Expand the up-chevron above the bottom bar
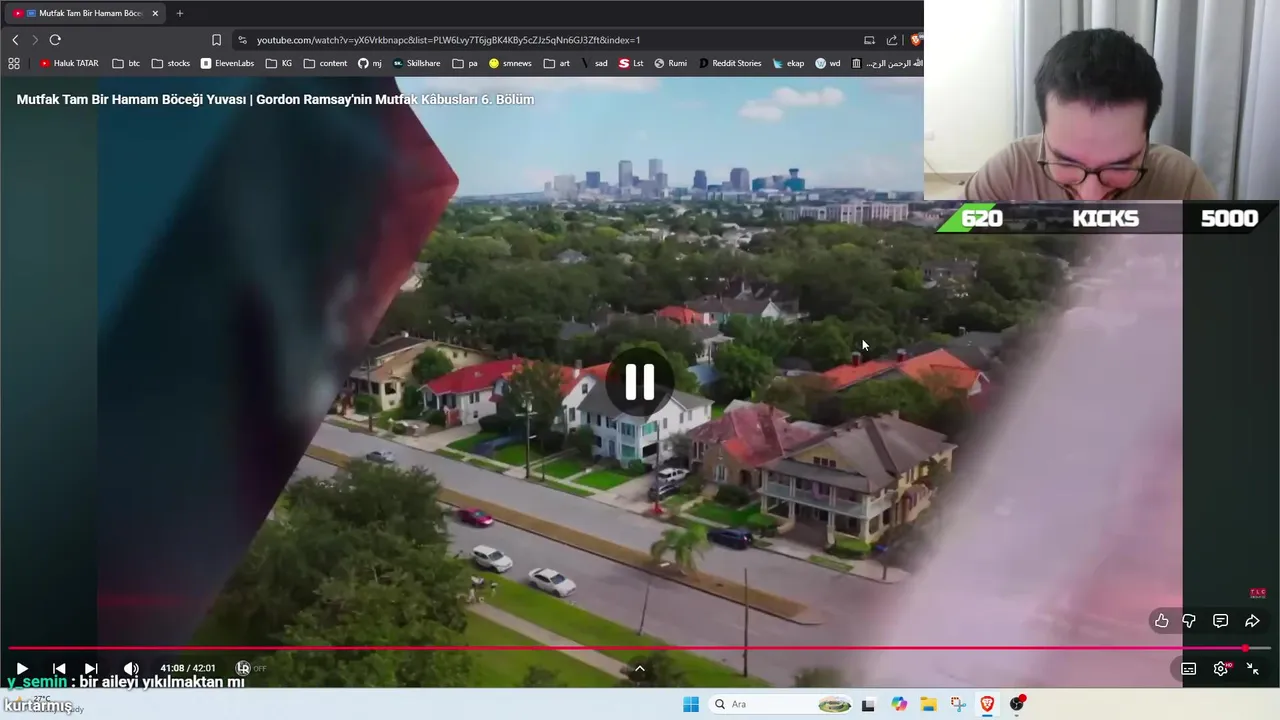This screenshot has height=720, width=1280. tap(640, 669)
